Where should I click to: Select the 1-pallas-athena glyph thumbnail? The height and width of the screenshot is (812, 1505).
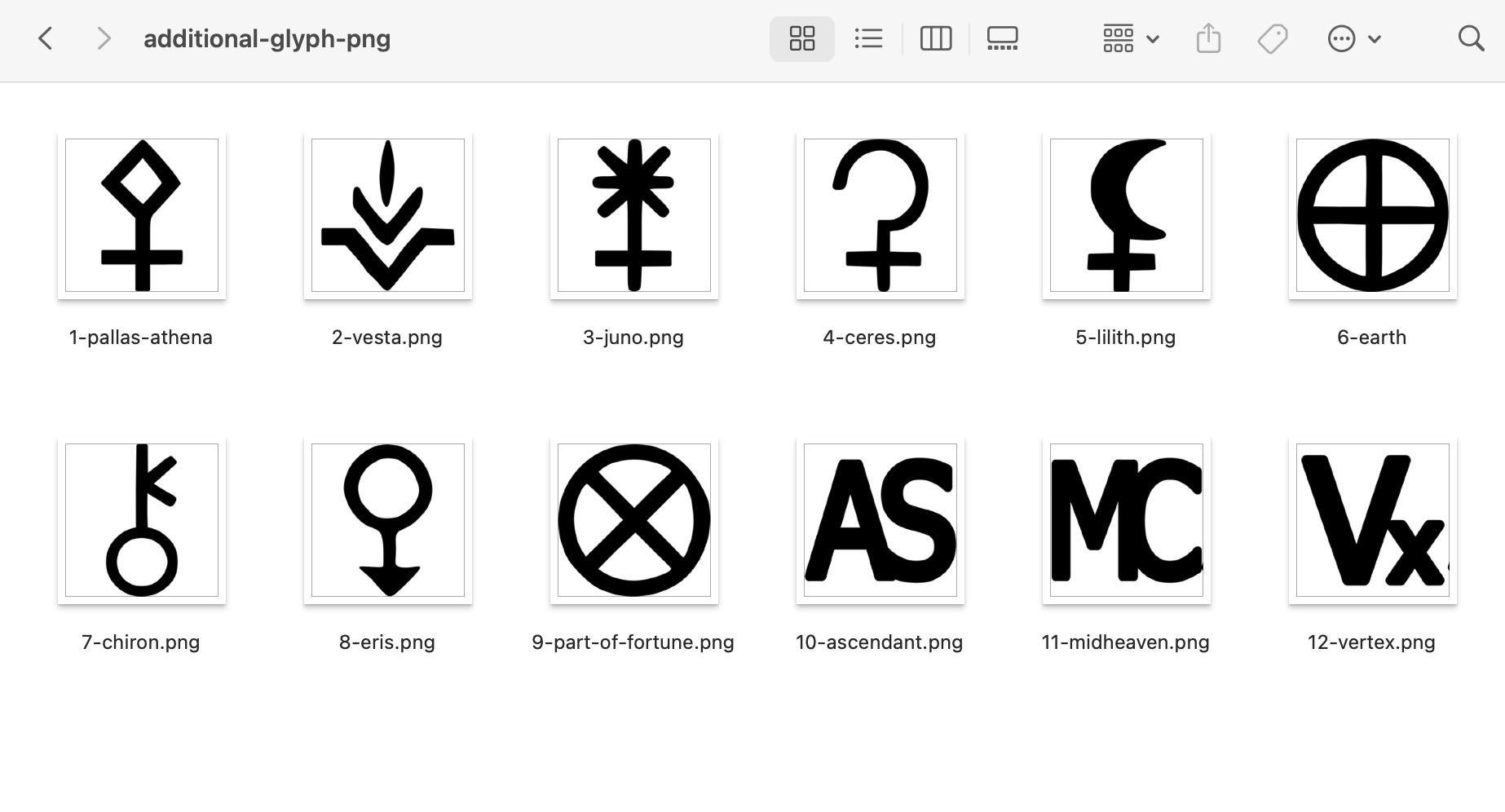coord(142,215)
